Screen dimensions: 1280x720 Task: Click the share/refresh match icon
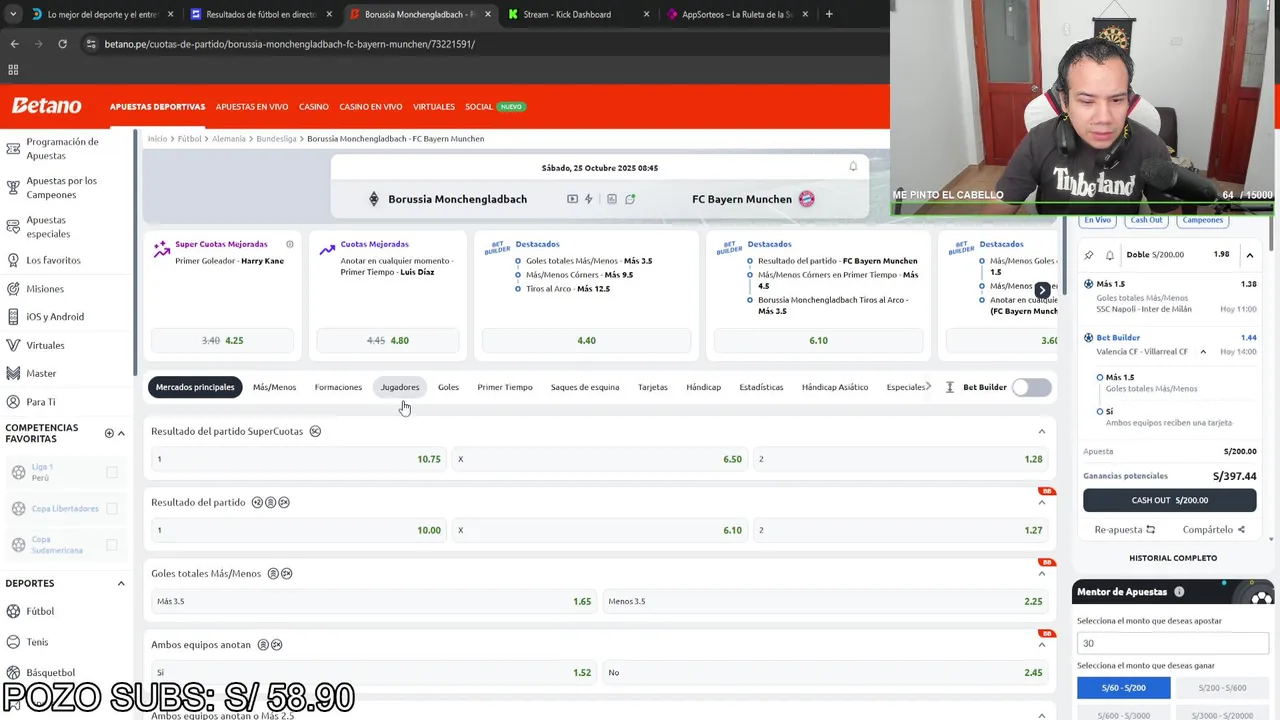[630, 199]
